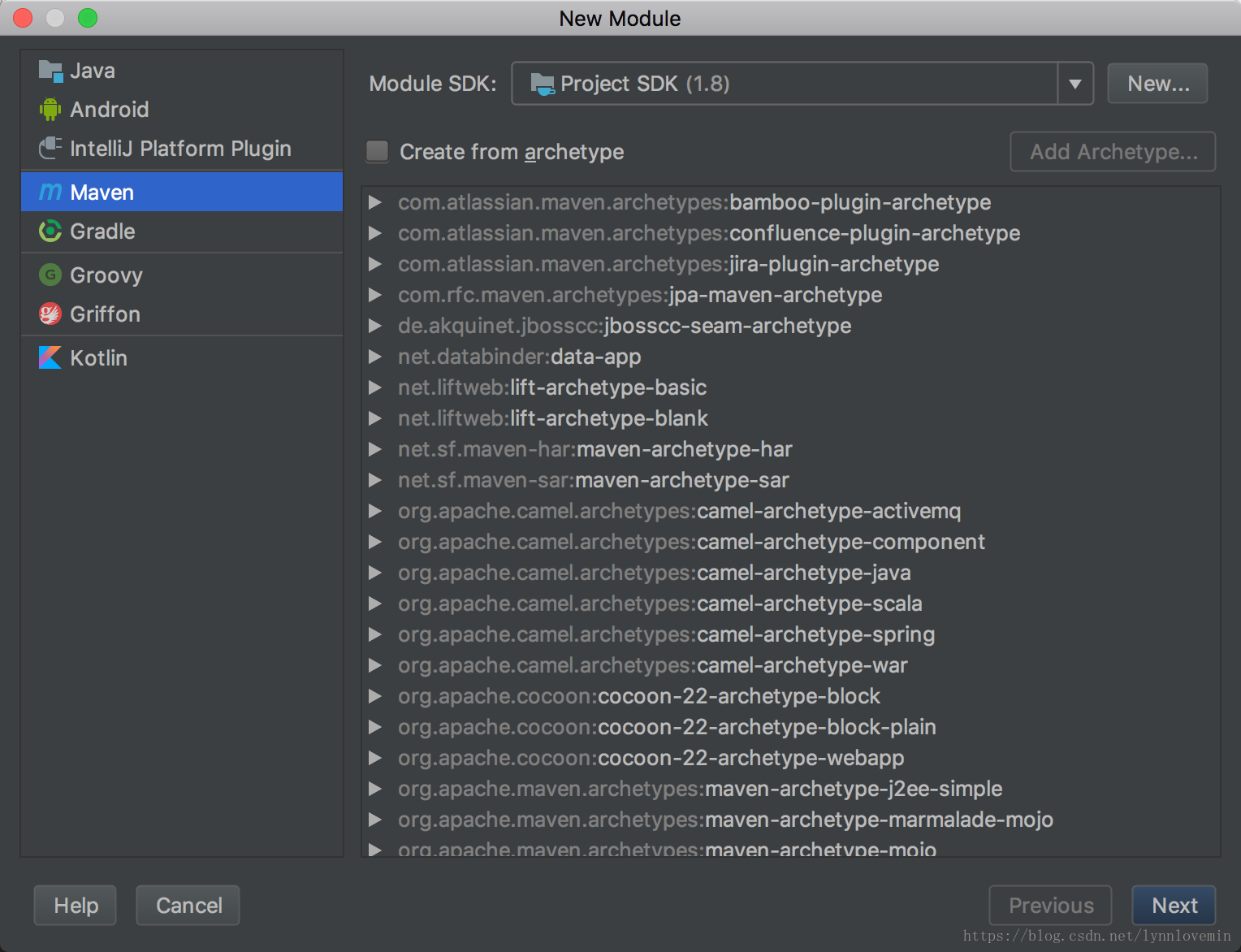Select maven-archetype-sar text row
Screen dimensions: 1241x952
(x=594, y=480)
